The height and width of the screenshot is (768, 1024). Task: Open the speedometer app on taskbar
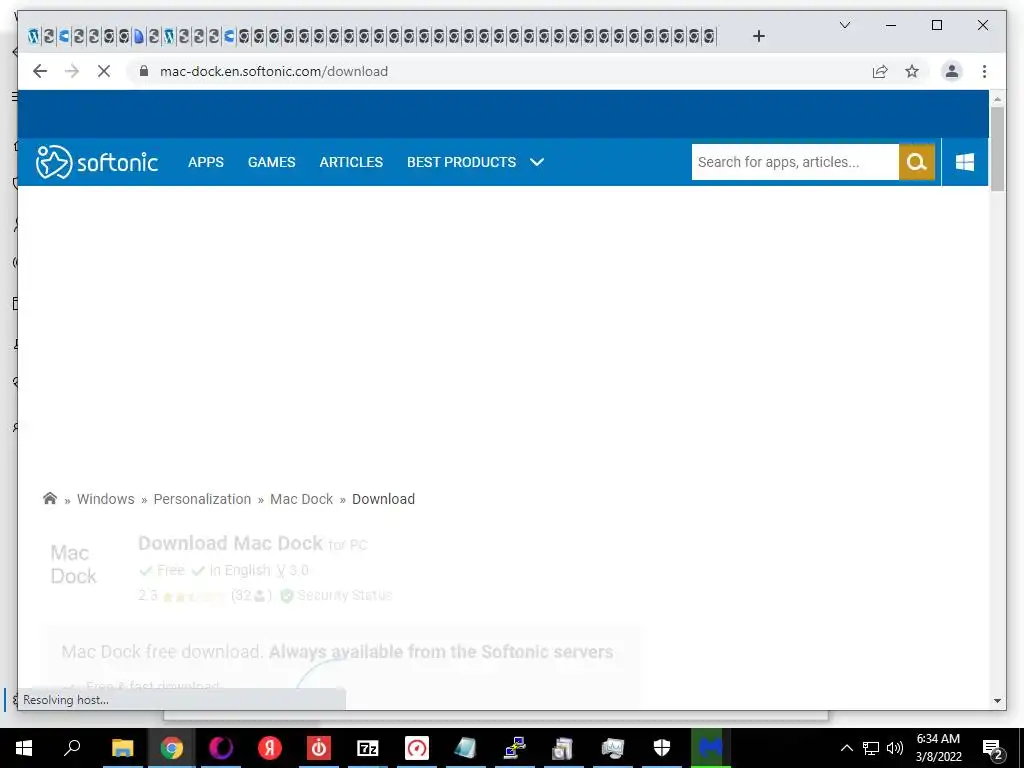pyautogui.click(x=417, y=748)
